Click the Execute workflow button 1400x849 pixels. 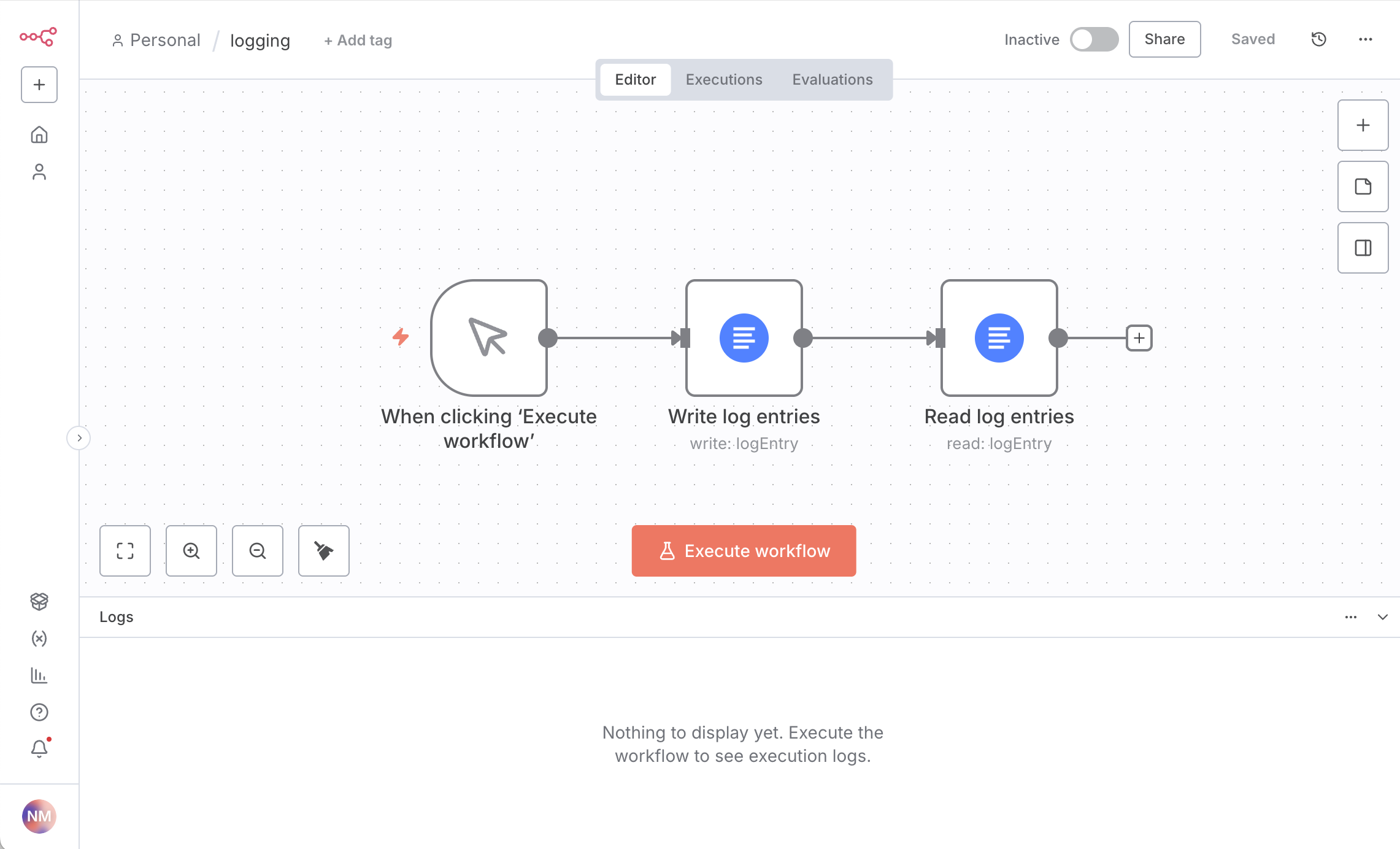click(x=743, y=550)
